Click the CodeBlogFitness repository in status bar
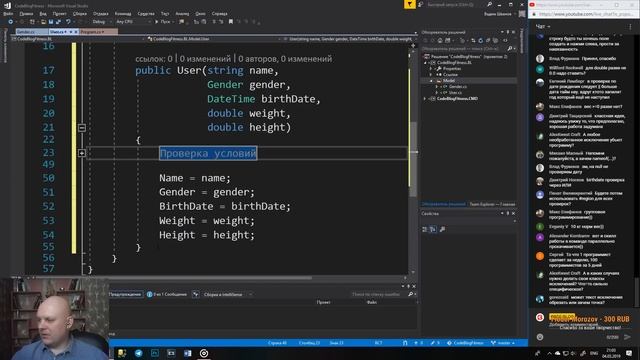This screenshot has height=360, width=640. pyautogui.click(x=465, y=343)
